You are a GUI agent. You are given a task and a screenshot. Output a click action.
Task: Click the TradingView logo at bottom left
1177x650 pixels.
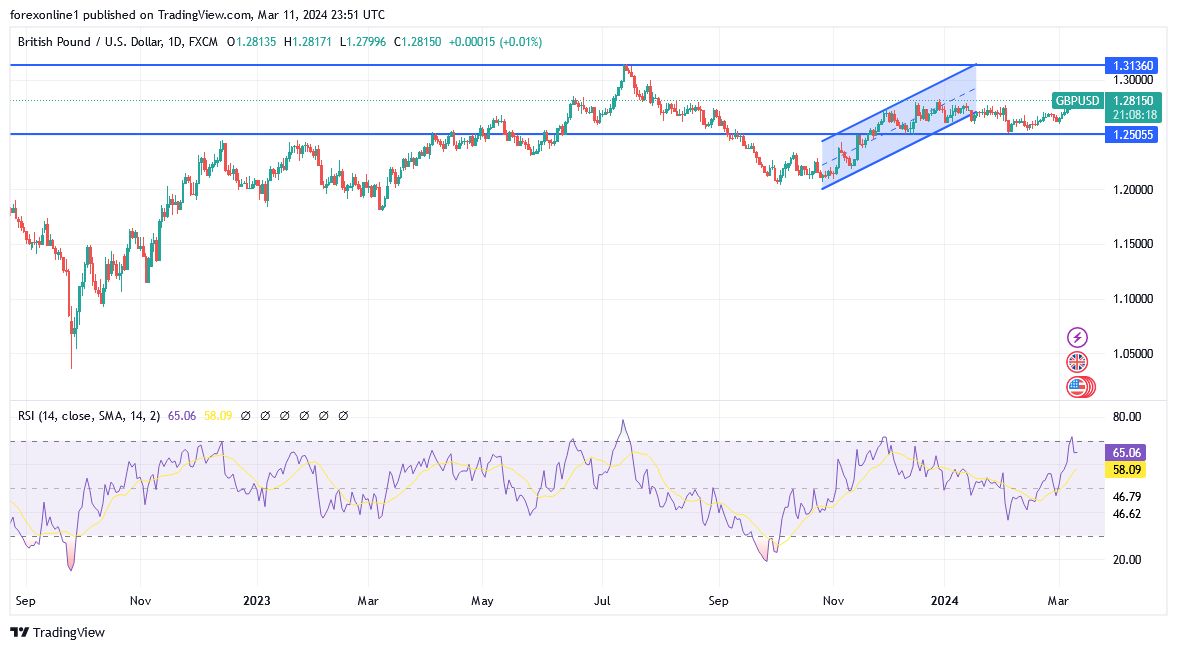coord(60,633)
